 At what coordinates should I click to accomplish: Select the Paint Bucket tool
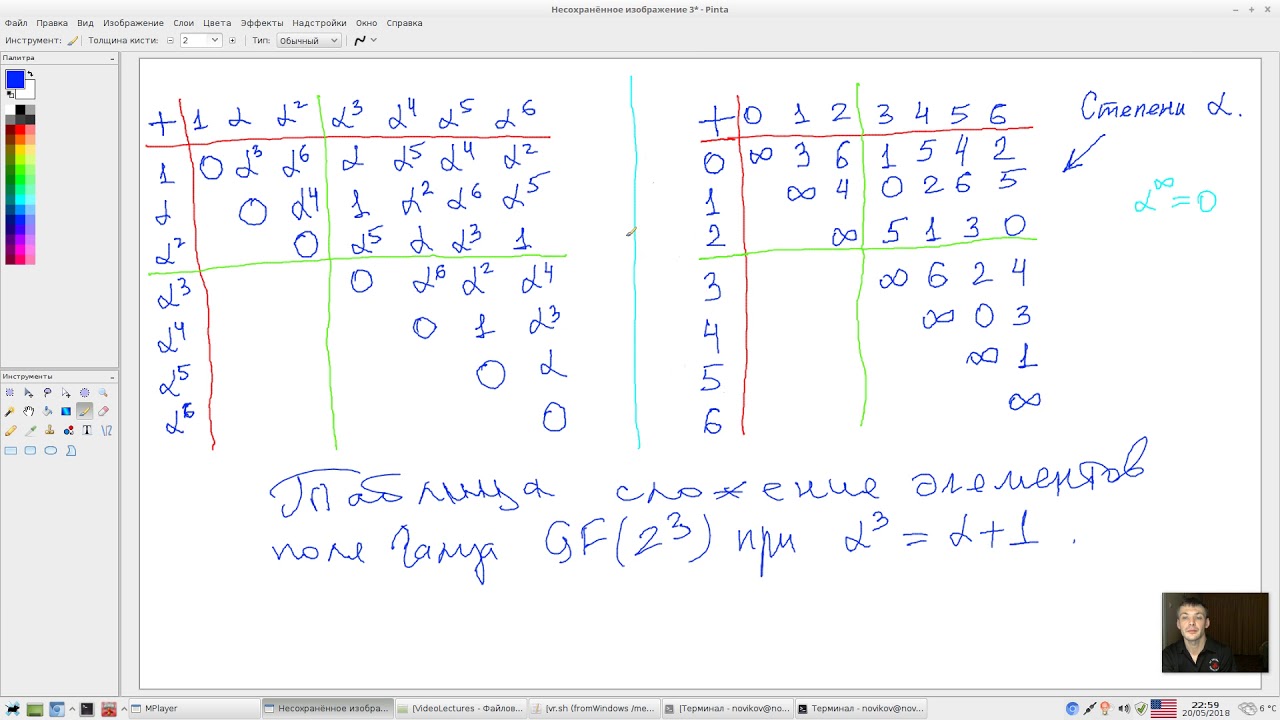[x=47, y=411]
